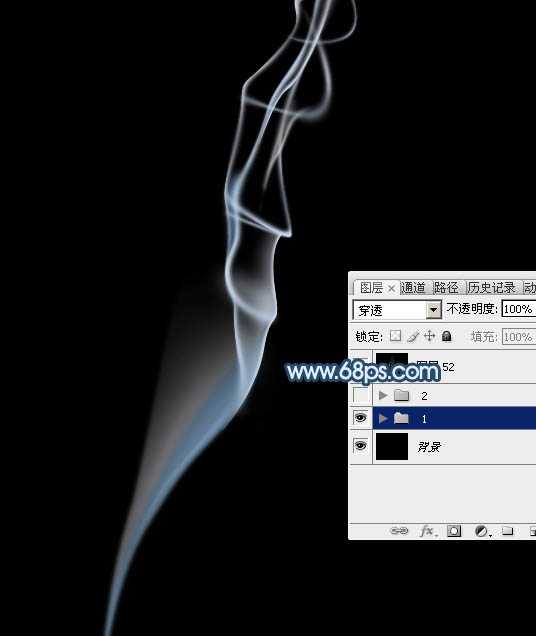The height and width of the screenshot is (636, 536).
Task: Hide group 1 via its eye icon
Action: tap(360, 418)
